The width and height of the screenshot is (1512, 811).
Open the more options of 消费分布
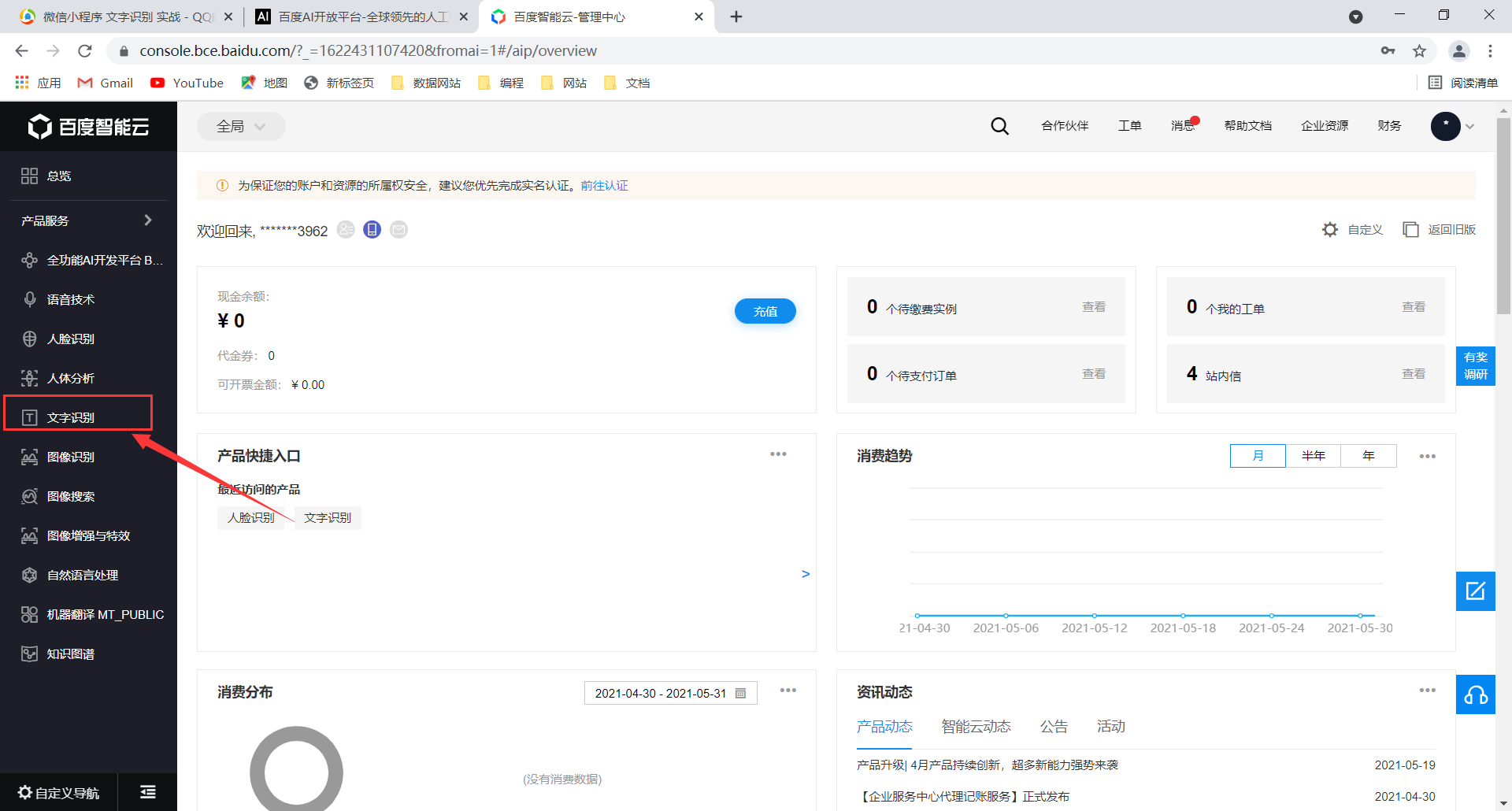pos(787,691)
